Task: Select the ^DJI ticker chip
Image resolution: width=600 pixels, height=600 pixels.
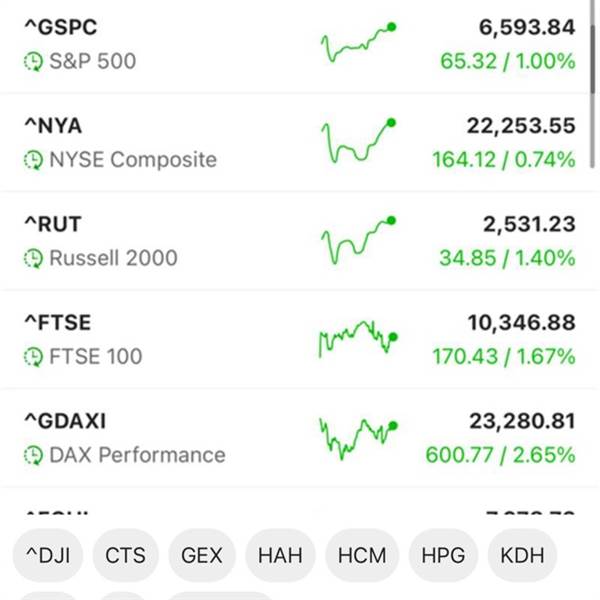Action: [46, 556]
